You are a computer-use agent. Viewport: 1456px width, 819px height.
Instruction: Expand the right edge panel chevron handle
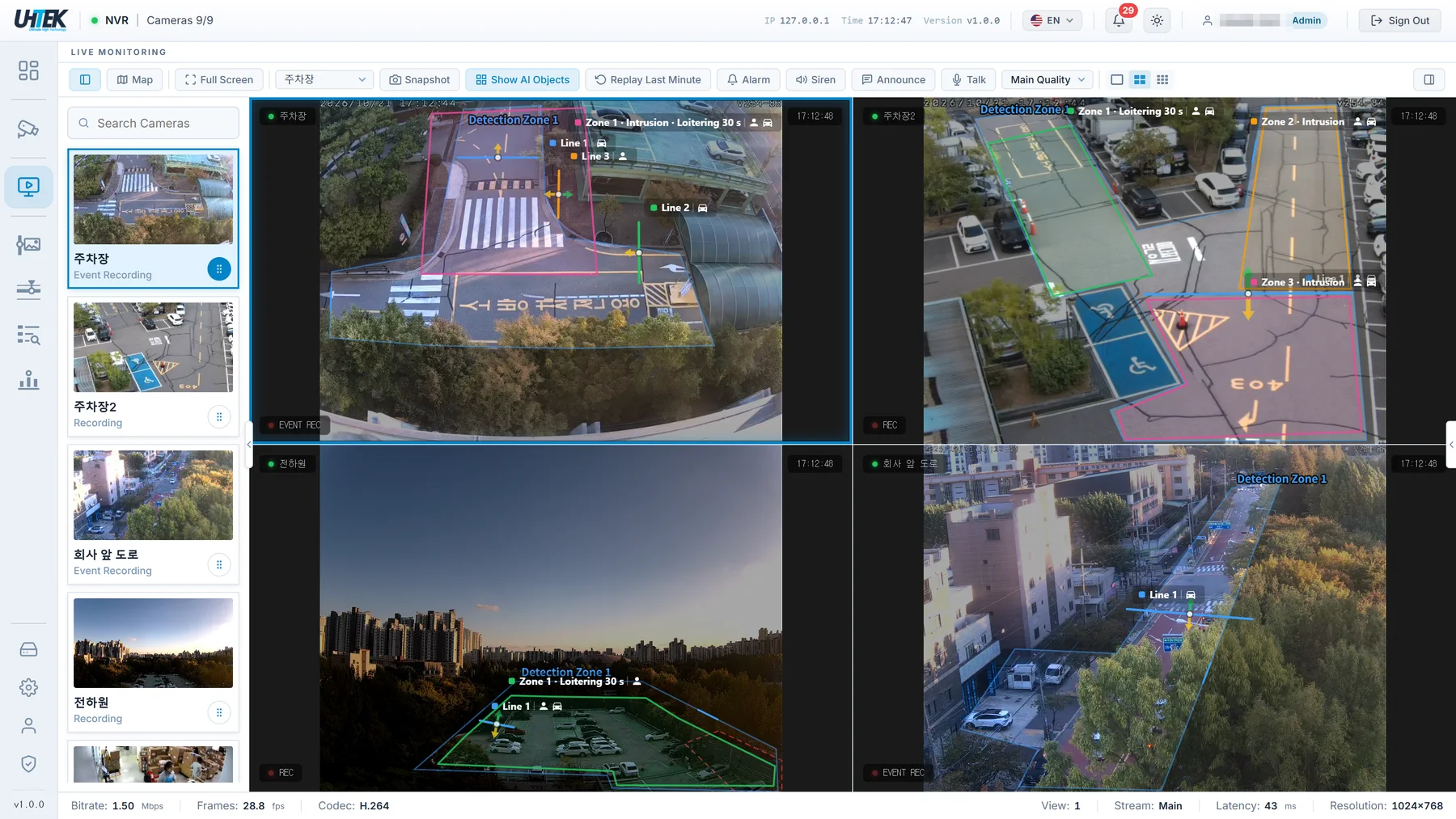point(1451,444)
